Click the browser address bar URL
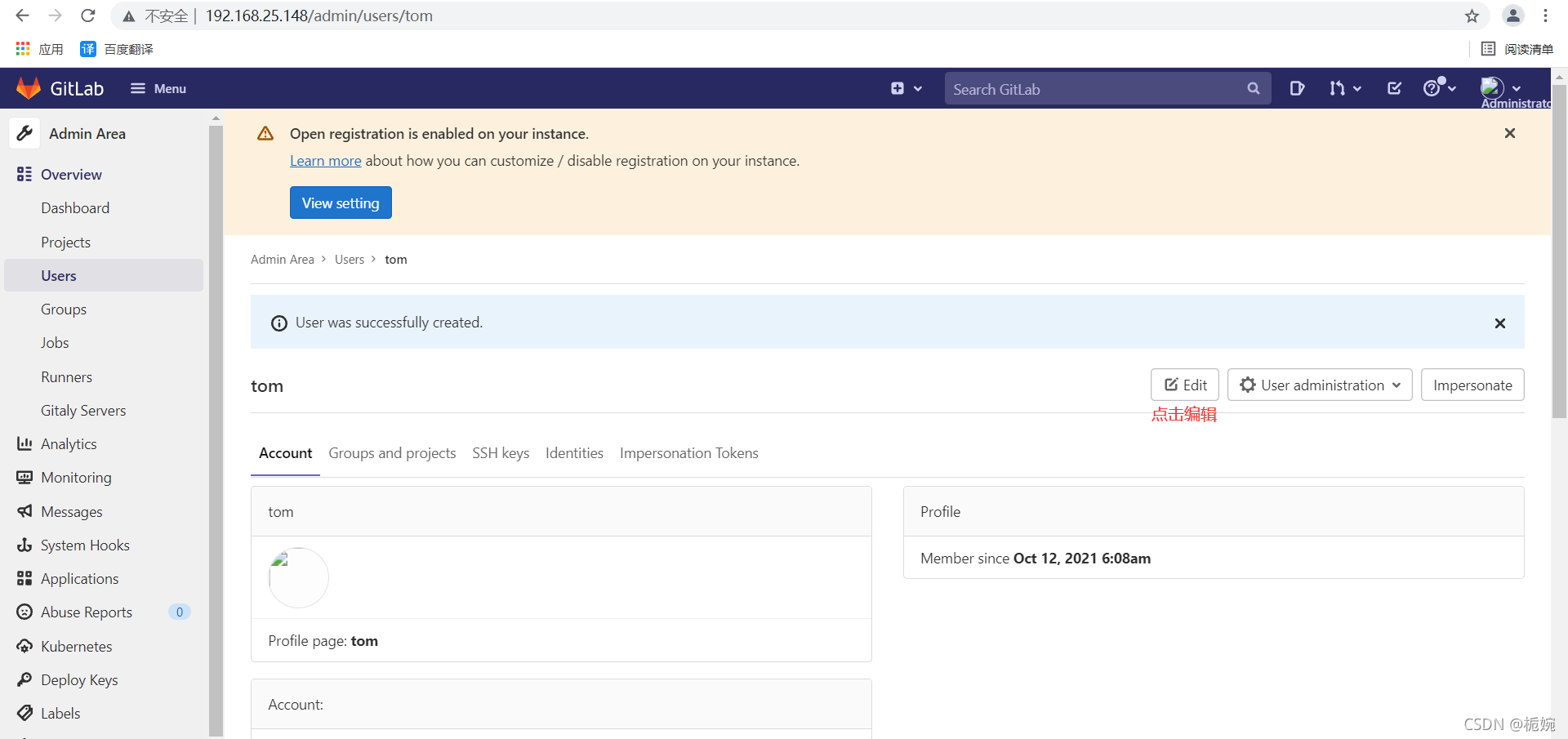The width and height of the screenshot is (1568, 739). click(x=318, y=16)
